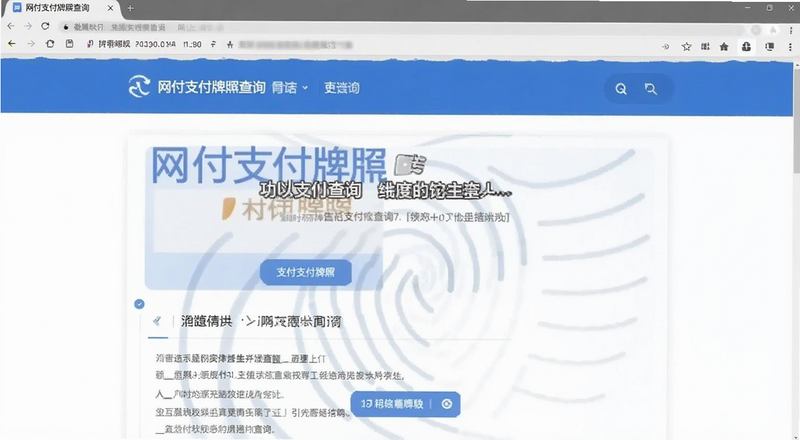Click the site logo in blue header
This screenshot has height=440, width=800.
tap(139, 86)
